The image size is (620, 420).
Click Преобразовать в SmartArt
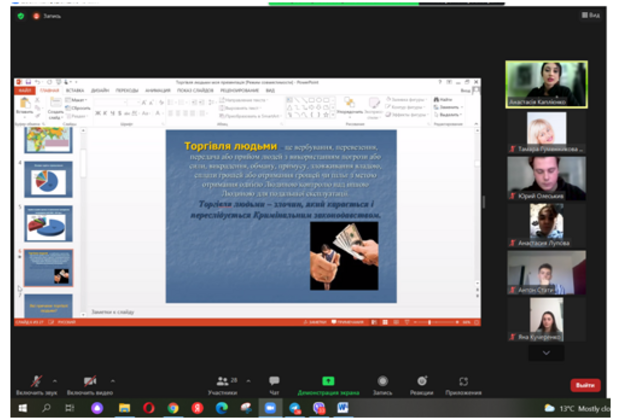[250, 116]
